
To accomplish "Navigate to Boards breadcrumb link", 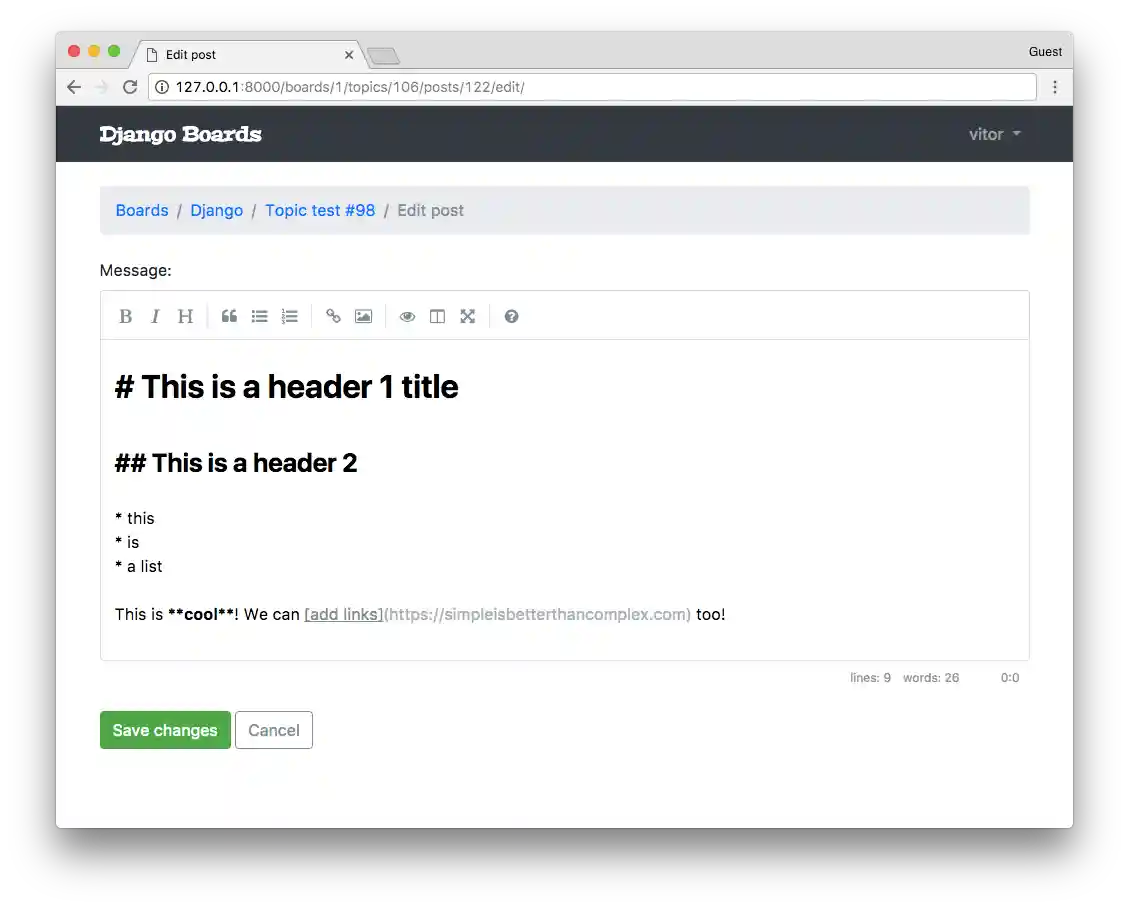I will pos(142,210).
